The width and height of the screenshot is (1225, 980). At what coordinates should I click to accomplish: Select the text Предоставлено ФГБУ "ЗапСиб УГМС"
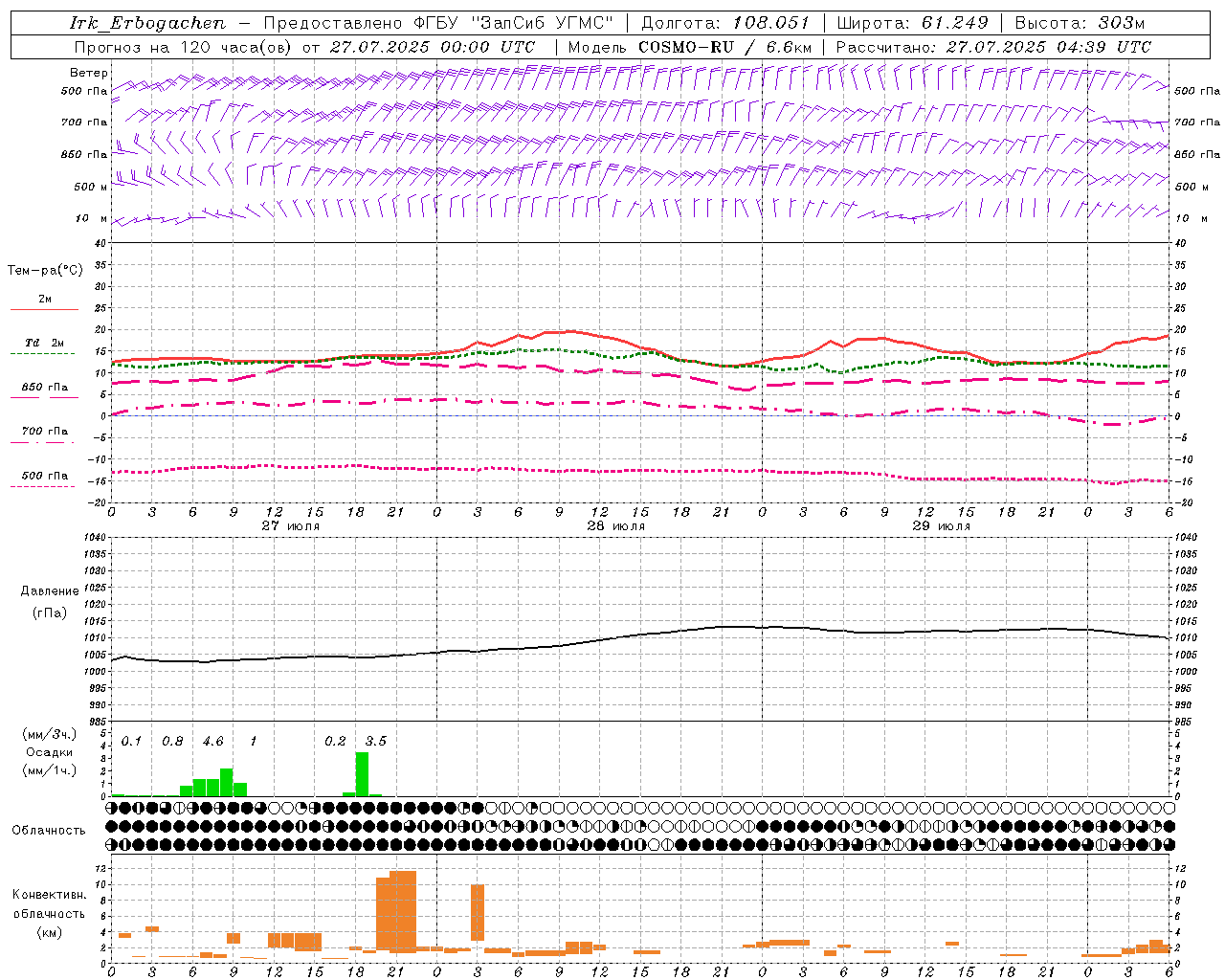tap(438, 23)
